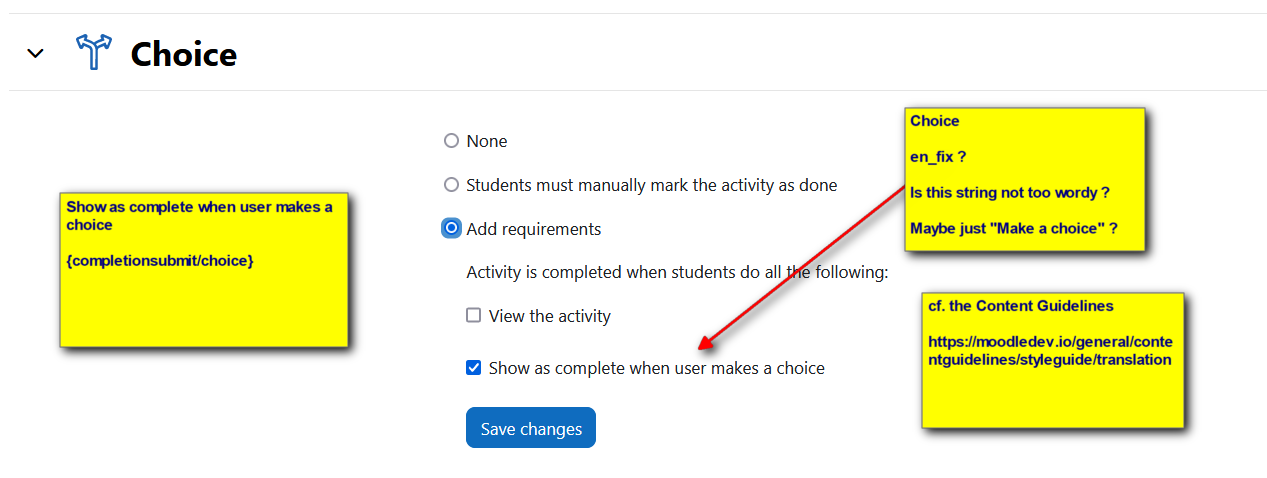The width and height of the screenshot is (1267, 478).
Task: Enable the View the activity checkbox
Action: (x=474, y=315)
